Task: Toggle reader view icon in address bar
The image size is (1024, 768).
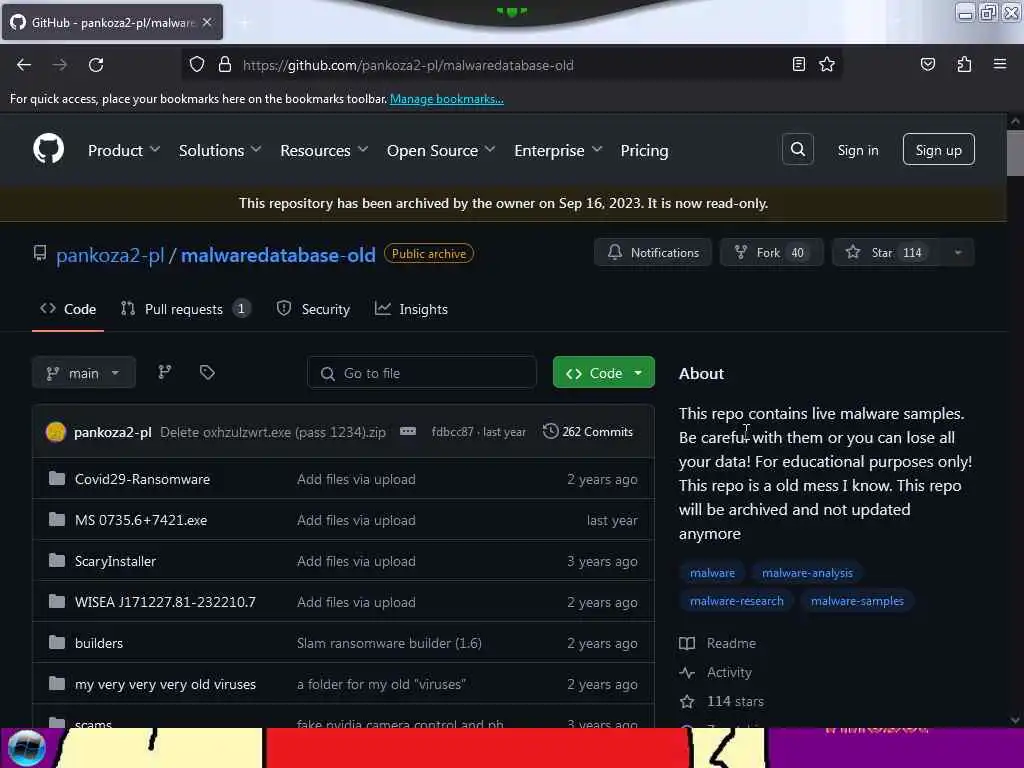Action: (799, 64)
